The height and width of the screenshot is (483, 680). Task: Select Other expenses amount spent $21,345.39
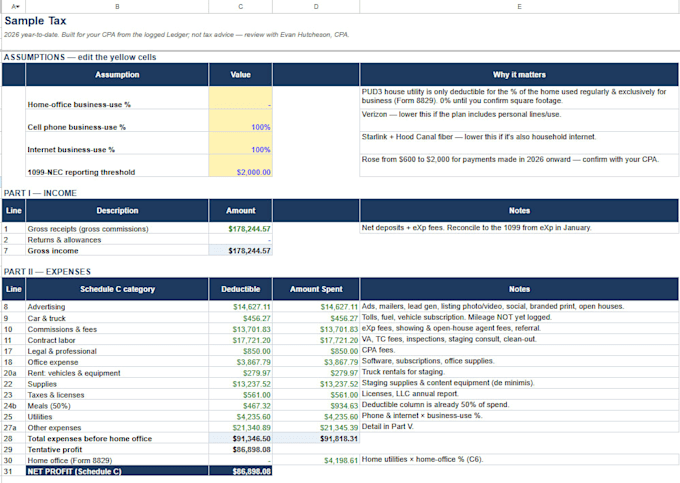pos(316,428)
